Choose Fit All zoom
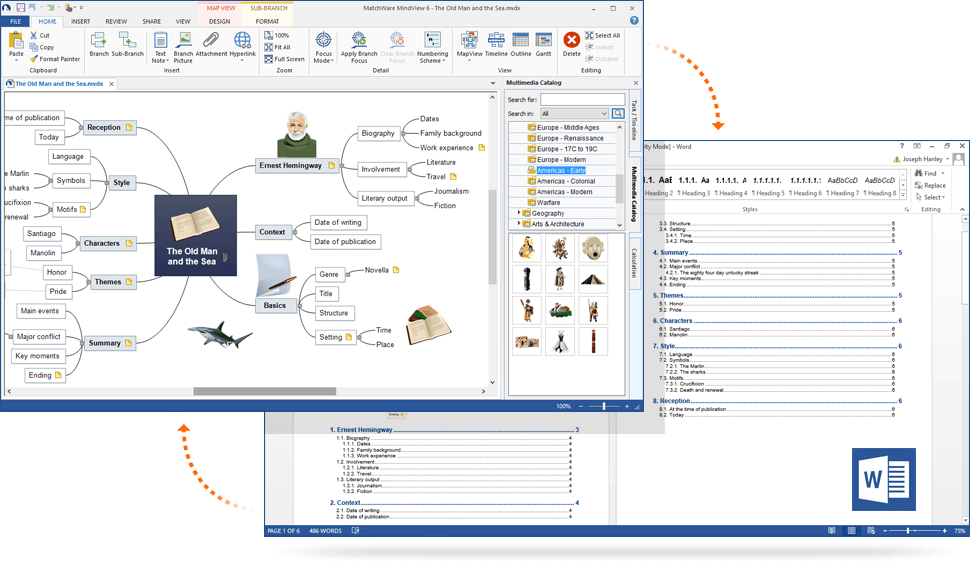This screenshot has height=563, width=970. (x=277, y=47)
